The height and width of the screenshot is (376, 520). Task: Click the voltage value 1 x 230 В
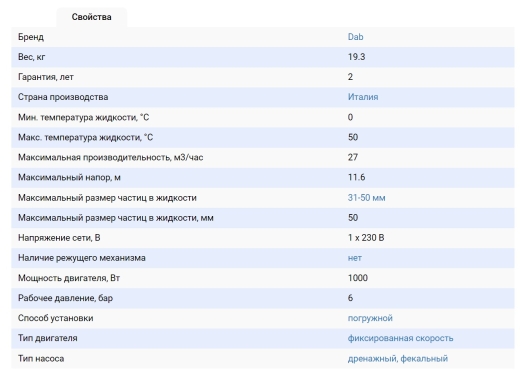366,238
